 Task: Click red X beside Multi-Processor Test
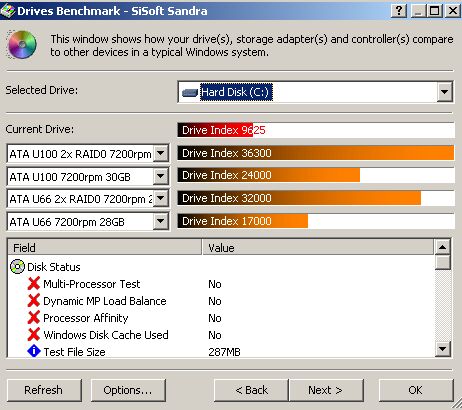click(x=34, y=284)
